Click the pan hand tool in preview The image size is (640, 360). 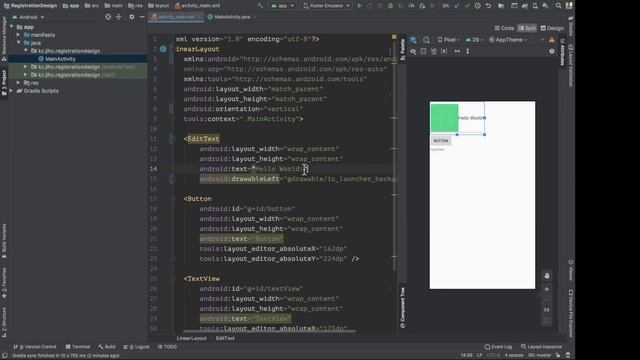(547, 276)
